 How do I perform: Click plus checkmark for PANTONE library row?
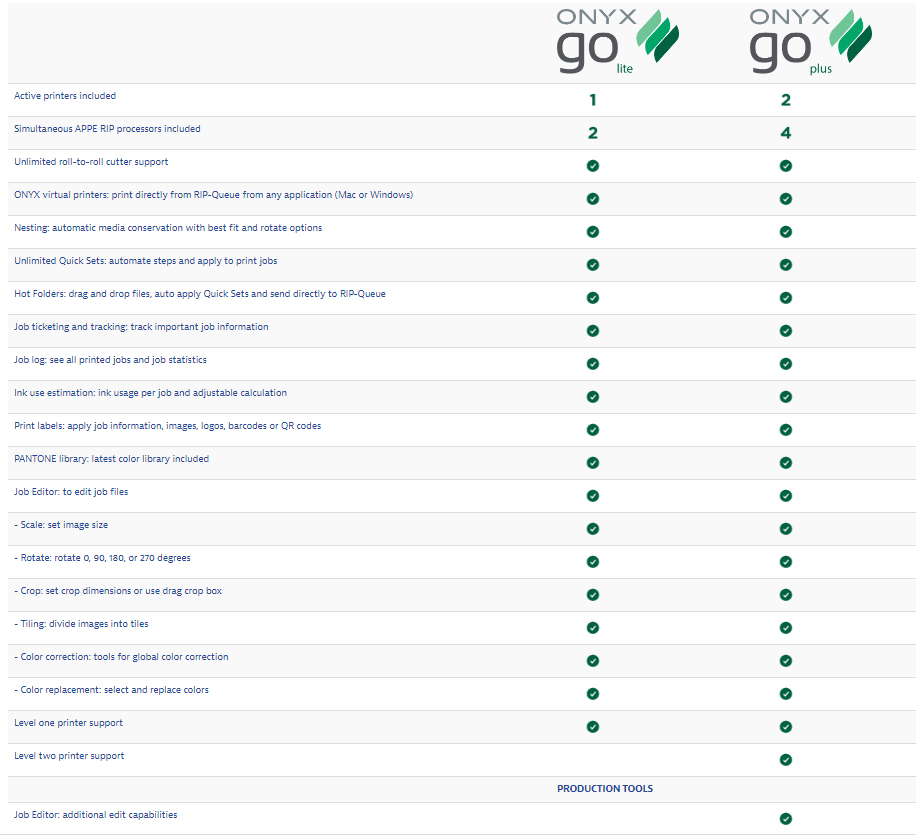tap(786, 463)
